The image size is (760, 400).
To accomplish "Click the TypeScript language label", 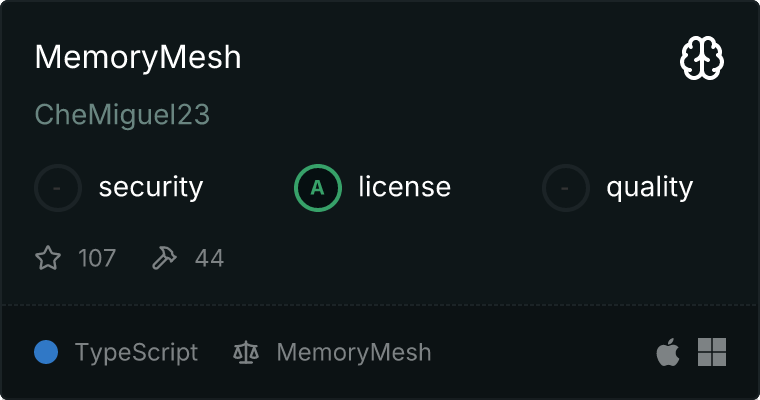I will pos(136,352).
